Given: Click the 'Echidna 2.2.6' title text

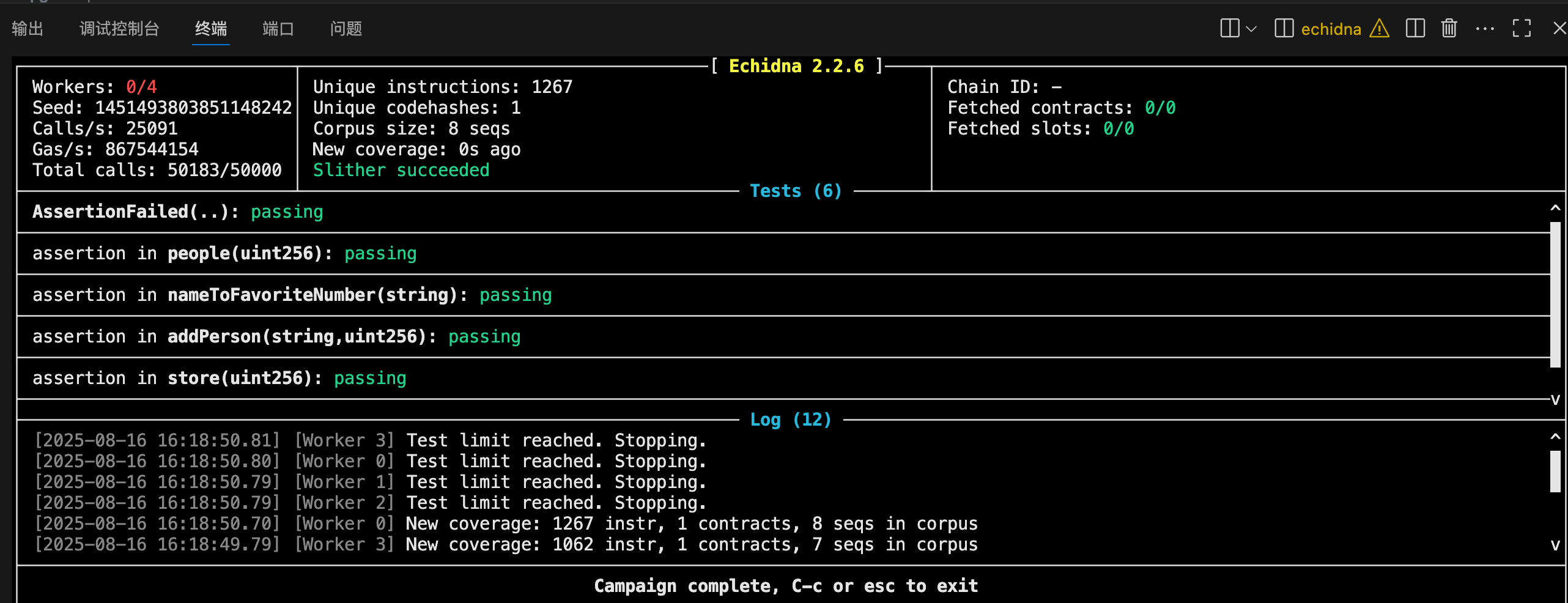Looking at the screenshot, I should pos(796,66).
